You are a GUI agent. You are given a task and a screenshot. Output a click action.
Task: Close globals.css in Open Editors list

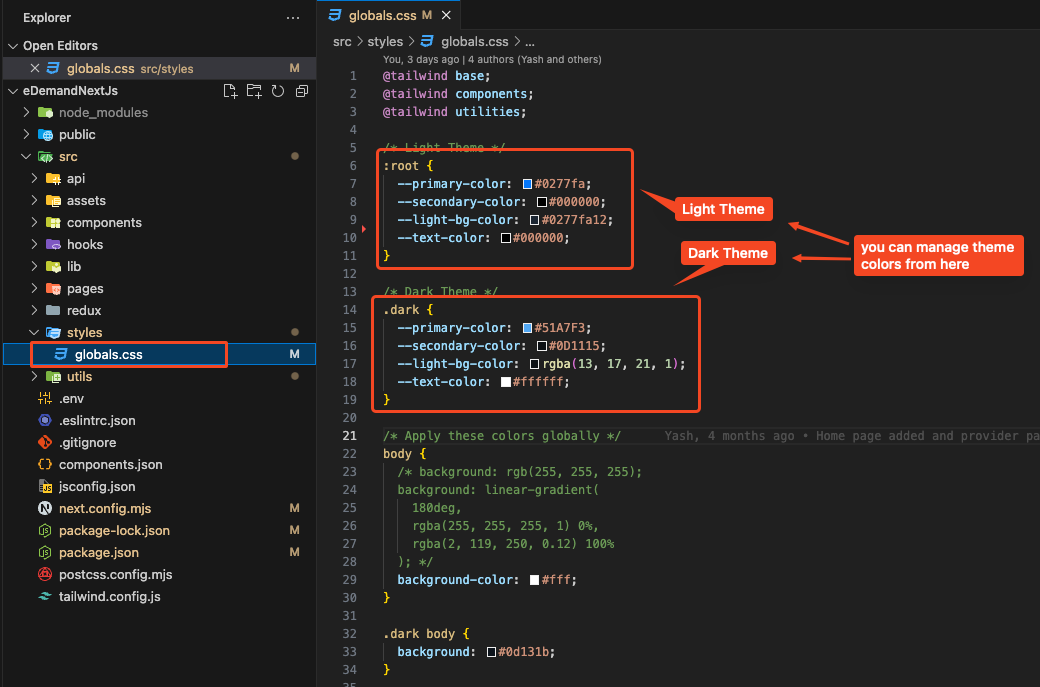tap(35, 69)
